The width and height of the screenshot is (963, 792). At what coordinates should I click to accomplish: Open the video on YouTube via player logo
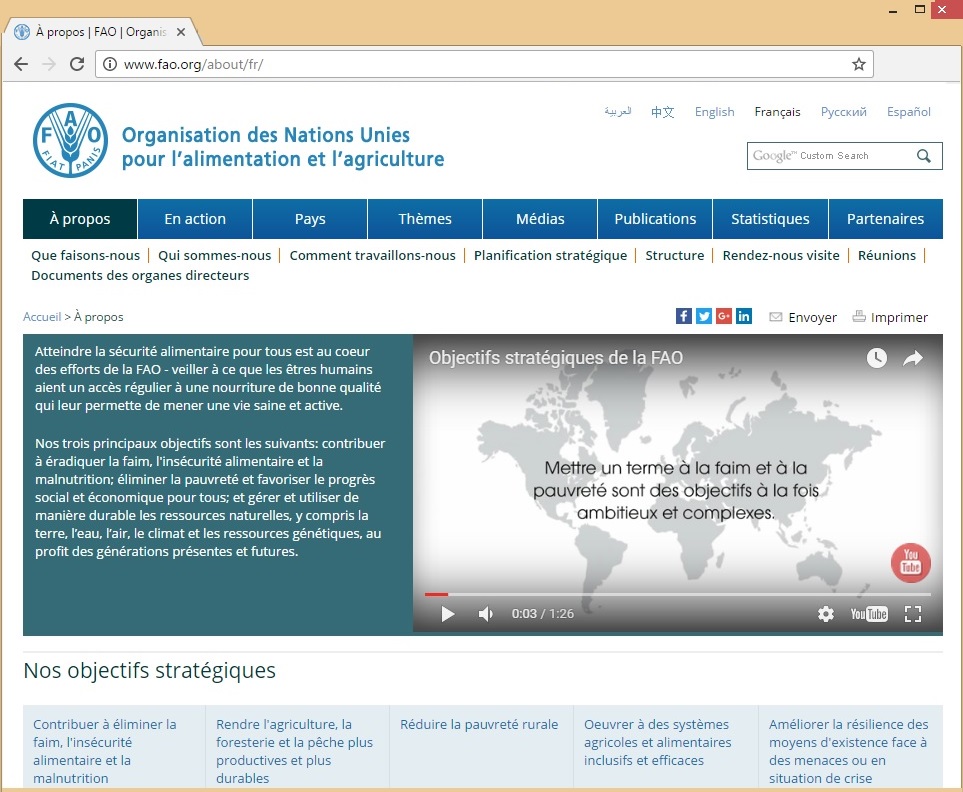point(869,614)
